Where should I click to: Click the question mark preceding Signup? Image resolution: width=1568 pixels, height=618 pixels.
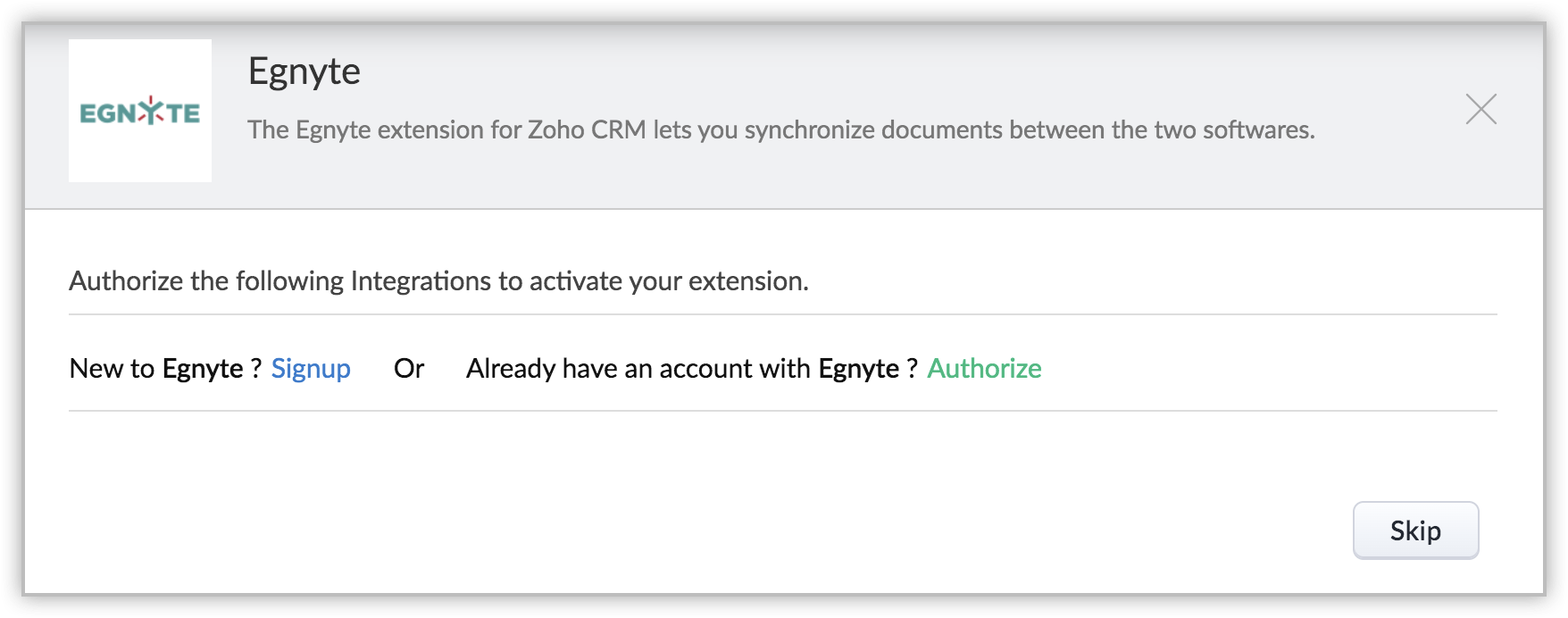(x=255, y=369)
